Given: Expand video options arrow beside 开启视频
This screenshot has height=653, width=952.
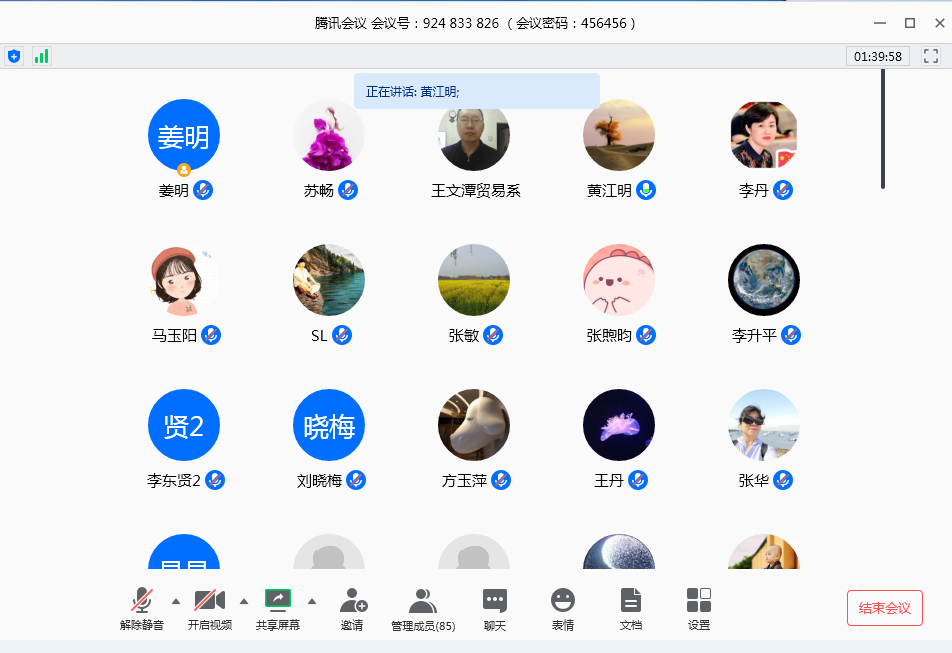Looking at the screenshot, I should 244,601.
